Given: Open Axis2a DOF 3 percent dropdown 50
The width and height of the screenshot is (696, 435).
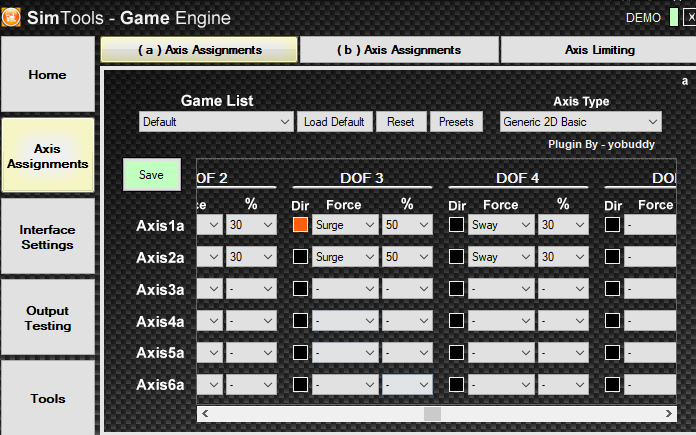Looking at the screenshot, I should pos(407,257).
